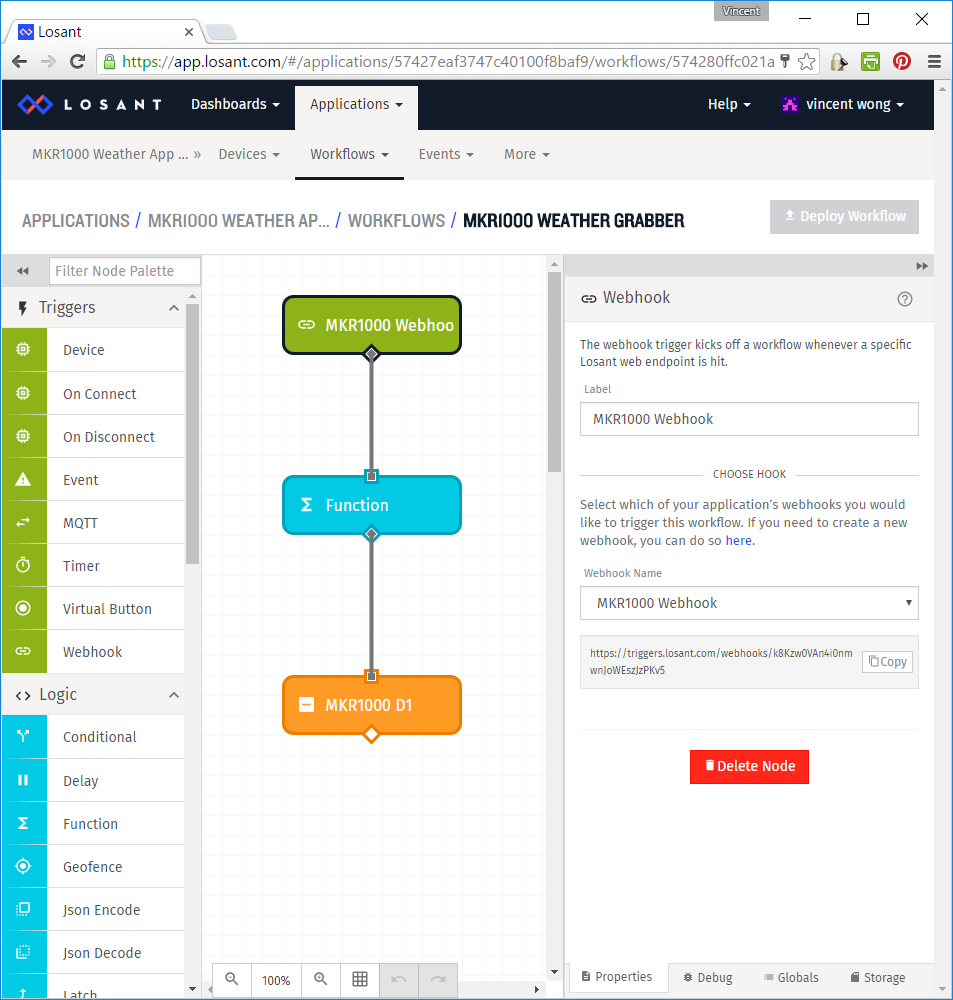This screenshot has height=1000, width=953.
Task: Switch to the Debug tab
Action: click(x=707, y=977)
